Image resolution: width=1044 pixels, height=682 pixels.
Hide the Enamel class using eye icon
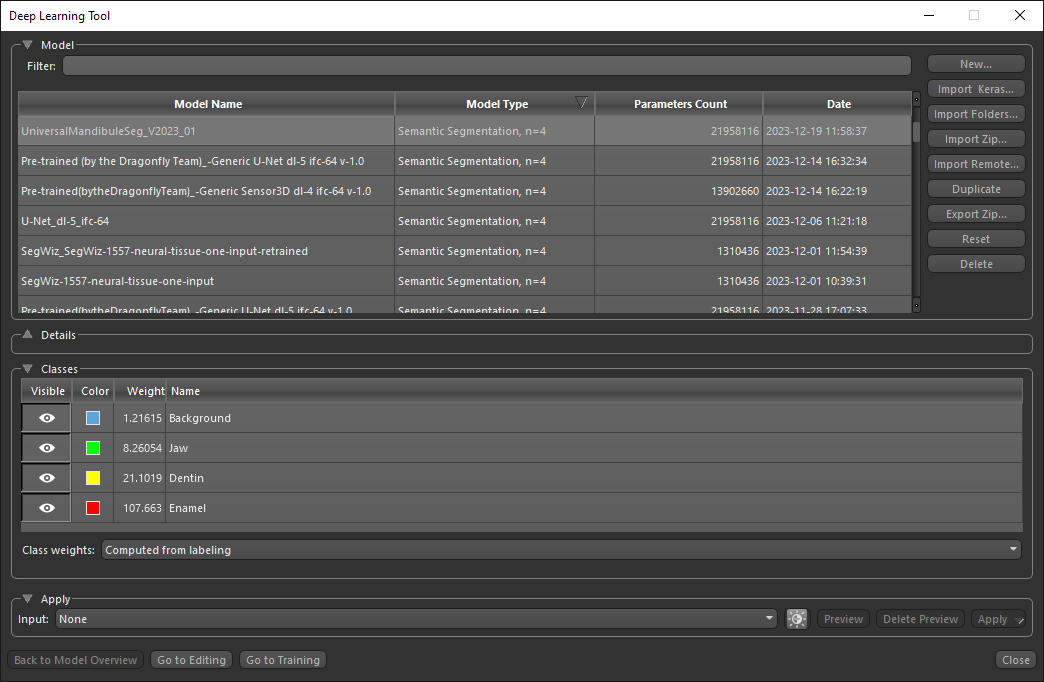46,508
